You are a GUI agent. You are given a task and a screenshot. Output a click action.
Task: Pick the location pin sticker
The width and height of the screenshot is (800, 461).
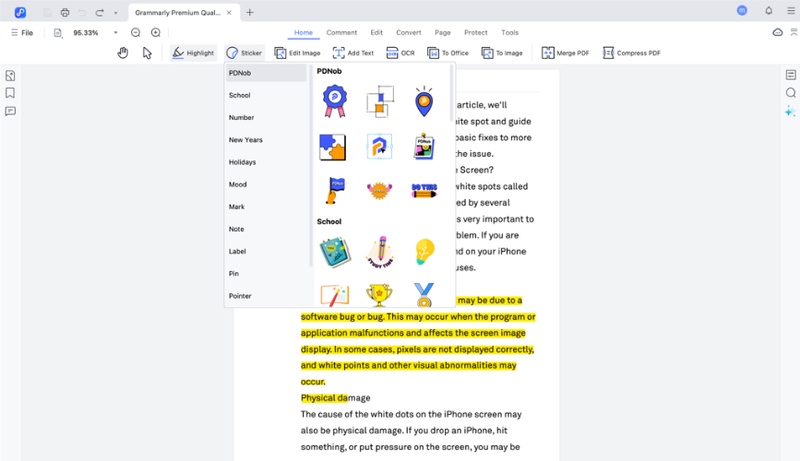(423, 101)
